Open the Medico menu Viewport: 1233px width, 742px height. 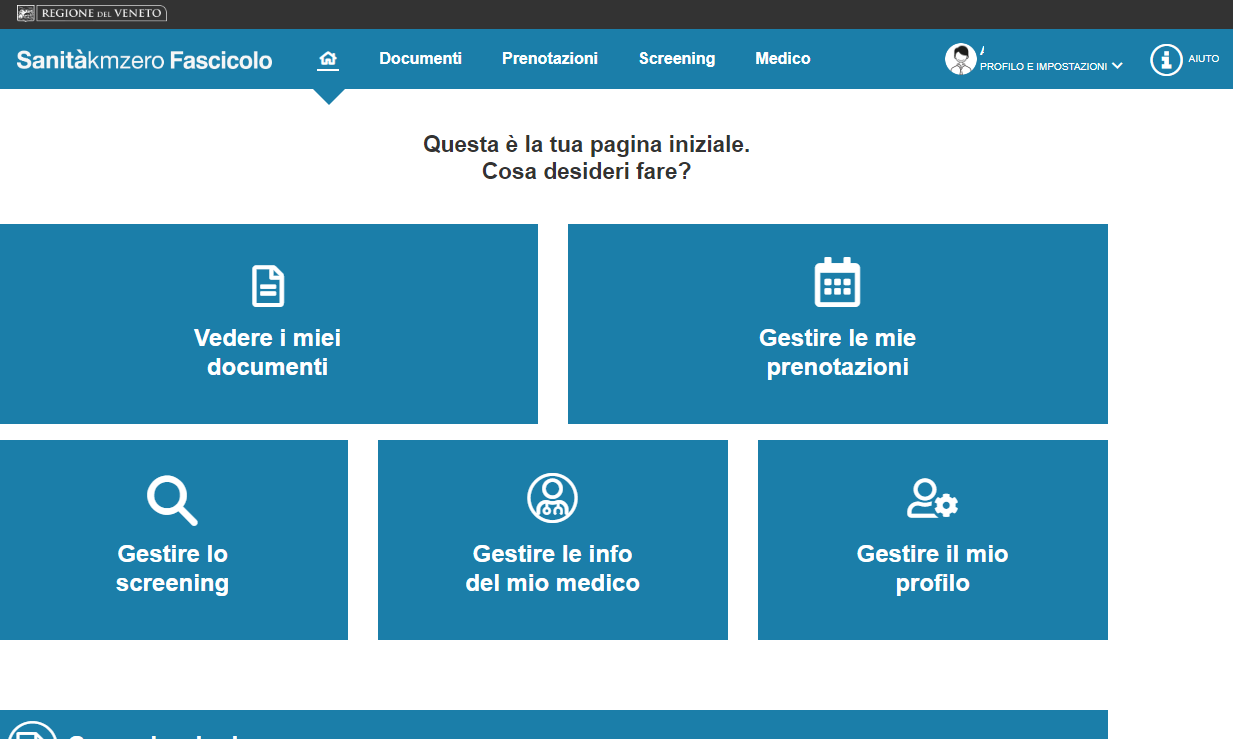coord(783,59)
